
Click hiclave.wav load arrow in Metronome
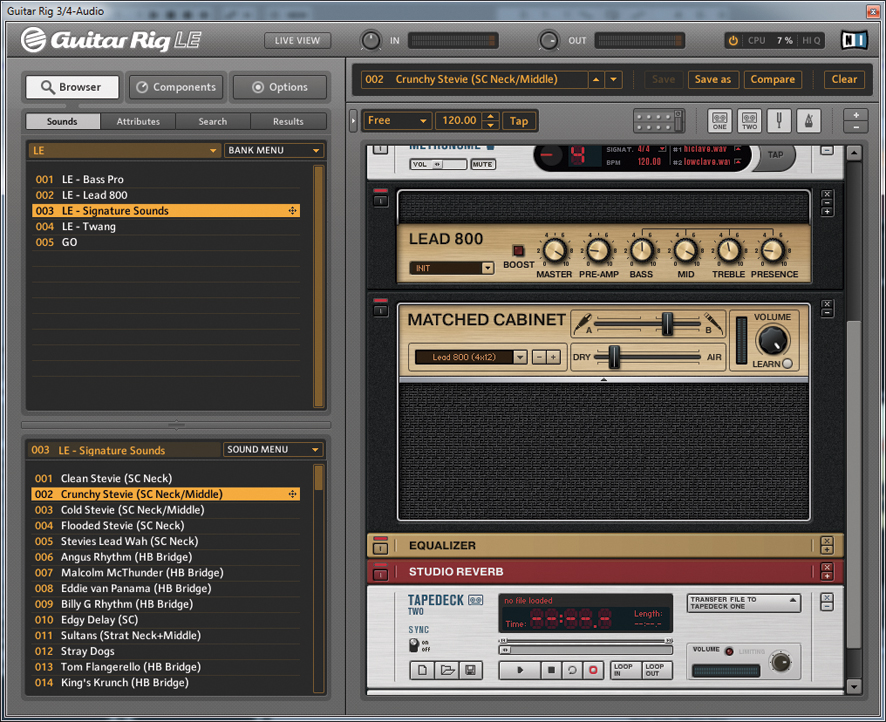coord(737,149)
